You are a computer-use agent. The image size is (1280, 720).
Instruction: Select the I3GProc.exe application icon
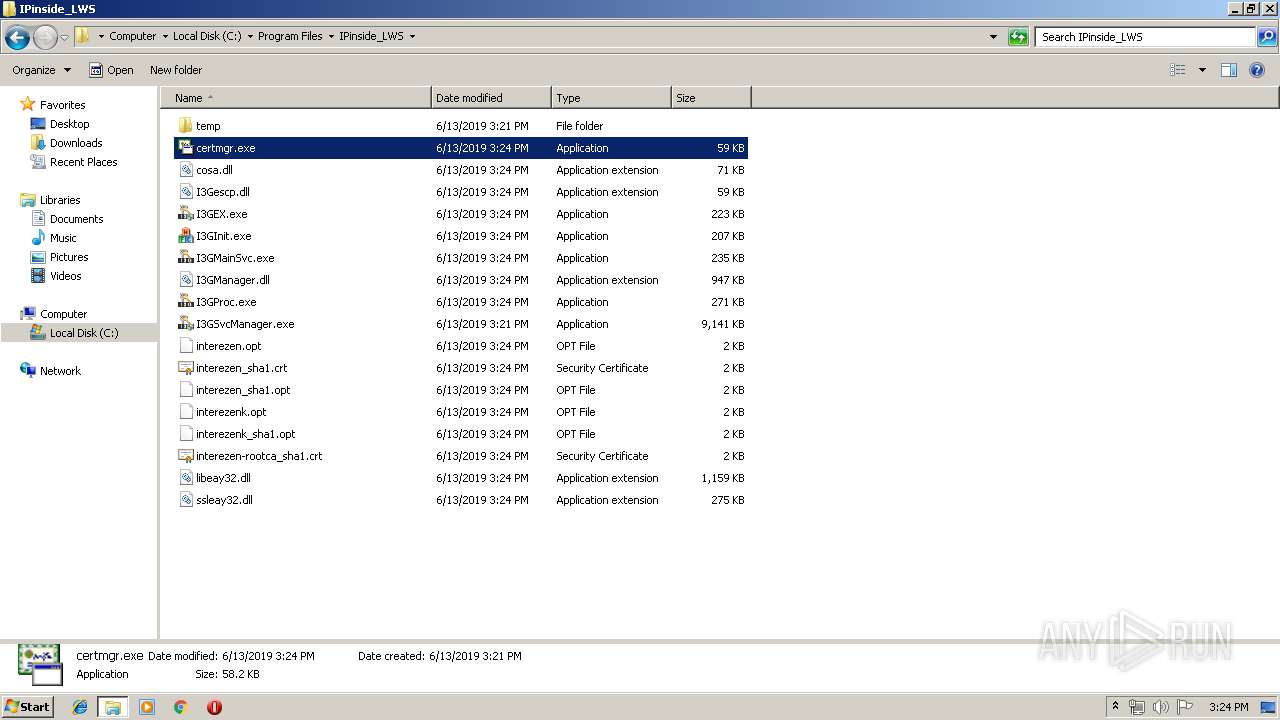click(x=185, y=302)
